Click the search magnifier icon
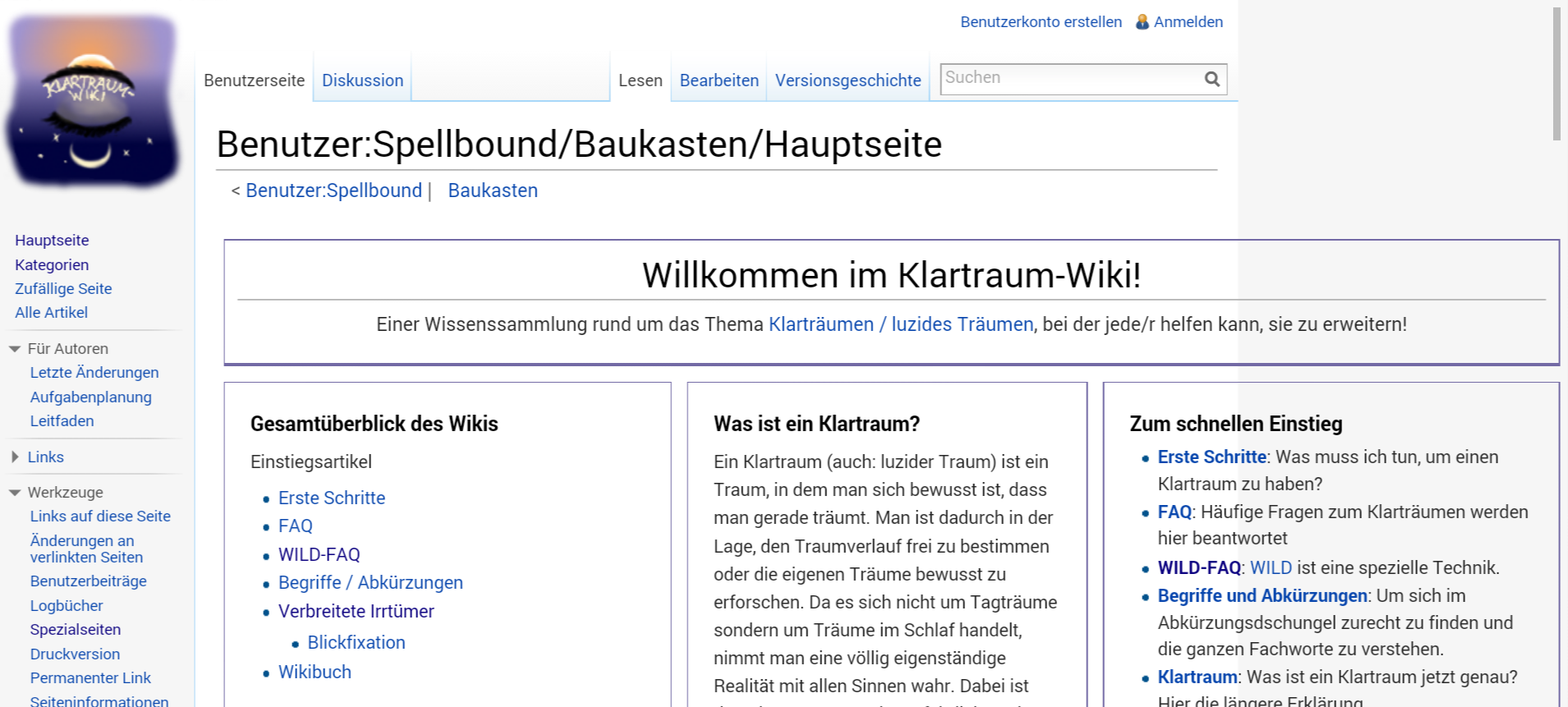 coord(1212,79)
